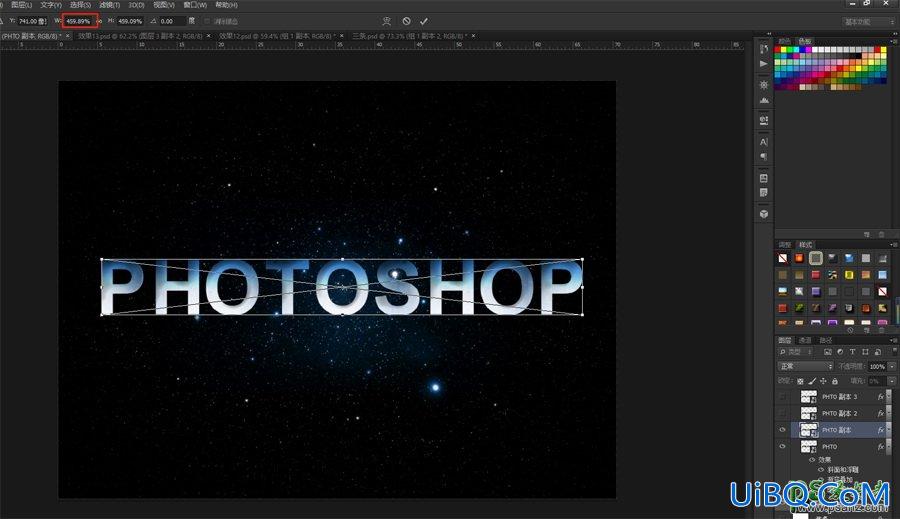
Task: Toggle lock position icon
Action: 824,381
